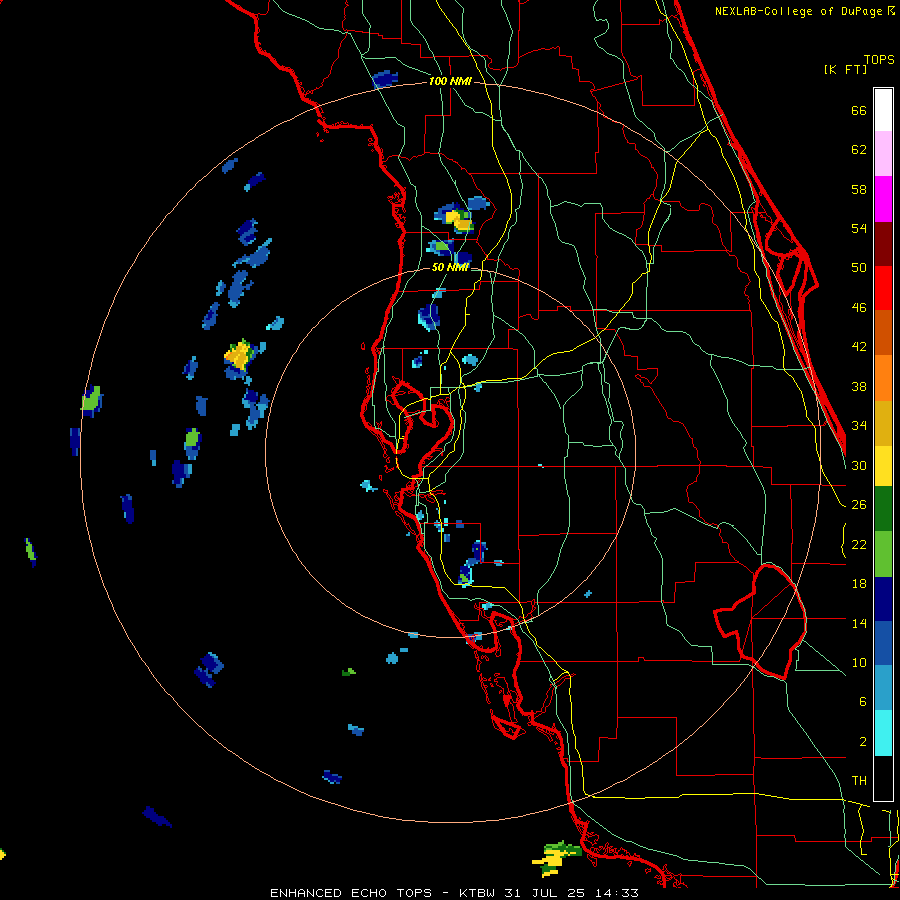
Task: Click the 54 value on the legend
Action: (x=859, y=228)
